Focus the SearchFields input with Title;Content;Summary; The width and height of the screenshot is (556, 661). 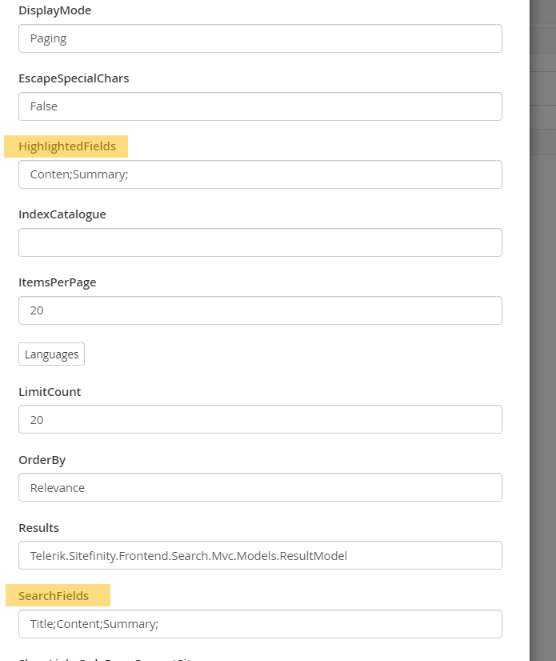260,623
